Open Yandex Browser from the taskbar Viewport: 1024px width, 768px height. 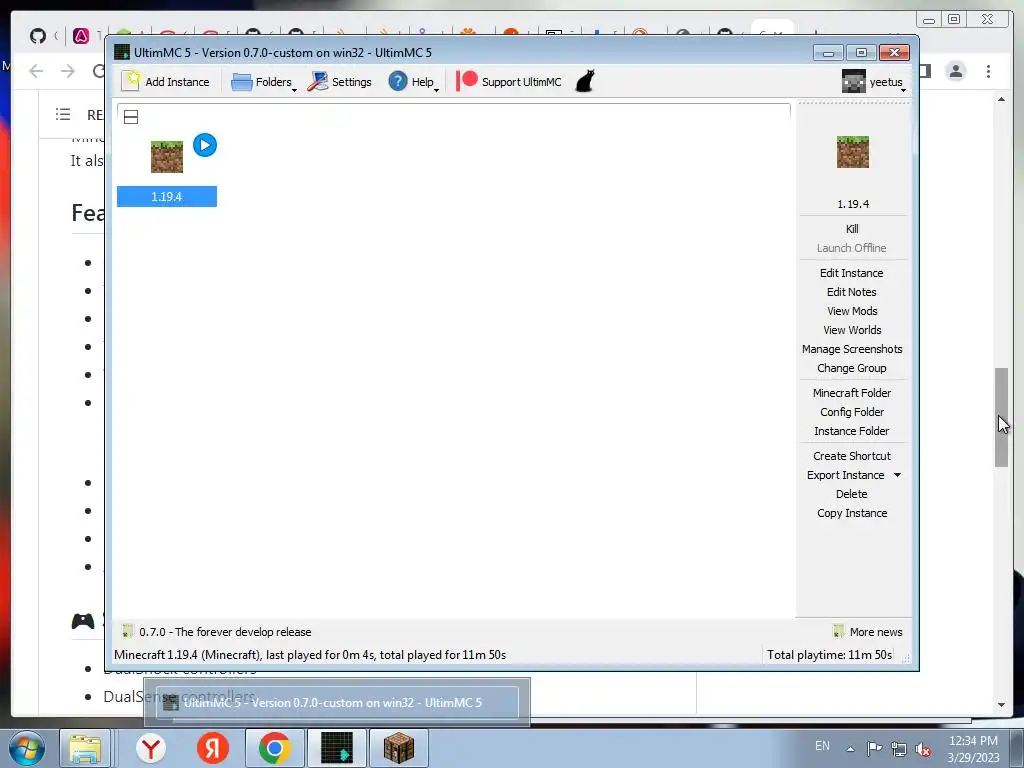click(151, 748)
